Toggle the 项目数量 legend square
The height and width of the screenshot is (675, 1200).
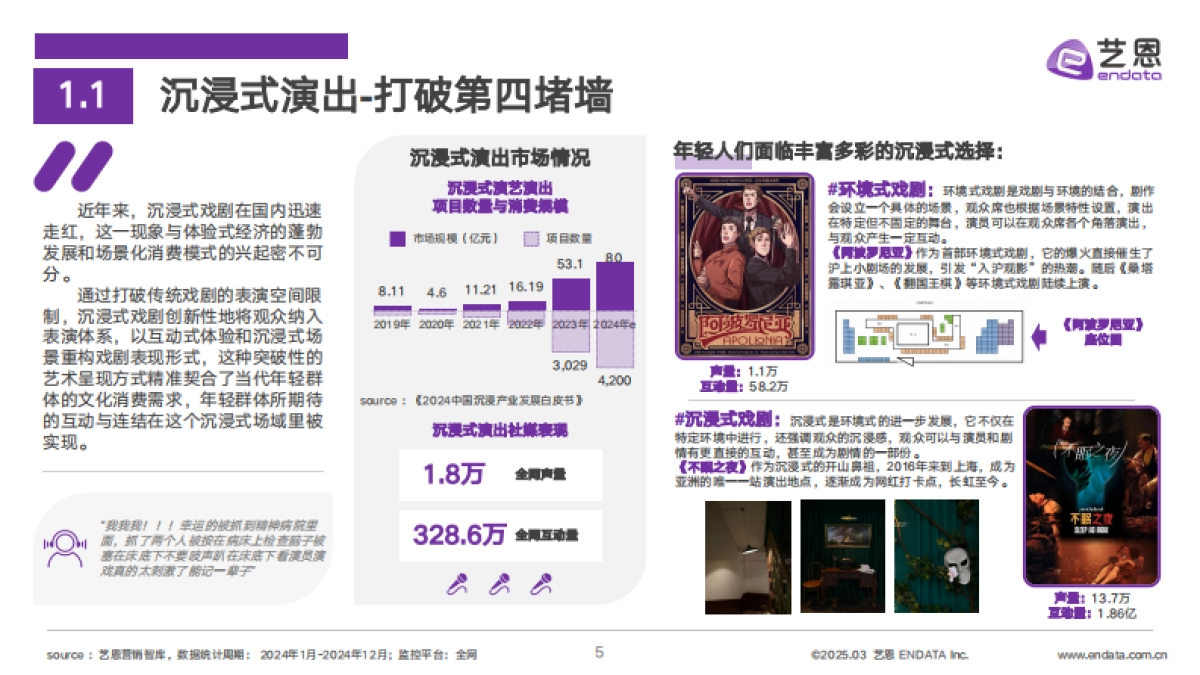pos(530,239)
